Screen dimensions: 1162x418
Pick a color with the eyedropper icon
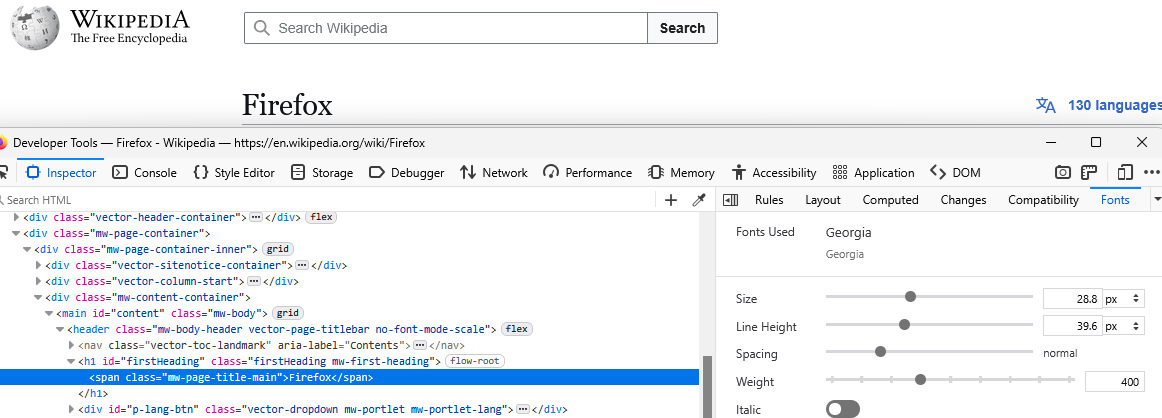coord(697,200)
